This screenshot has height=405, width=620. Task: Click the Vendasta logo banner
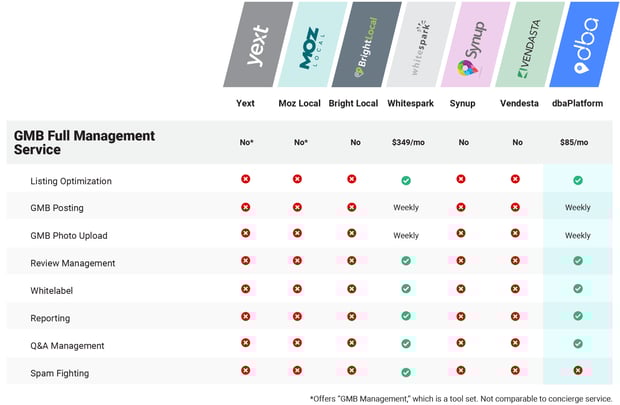coord(530,44)
